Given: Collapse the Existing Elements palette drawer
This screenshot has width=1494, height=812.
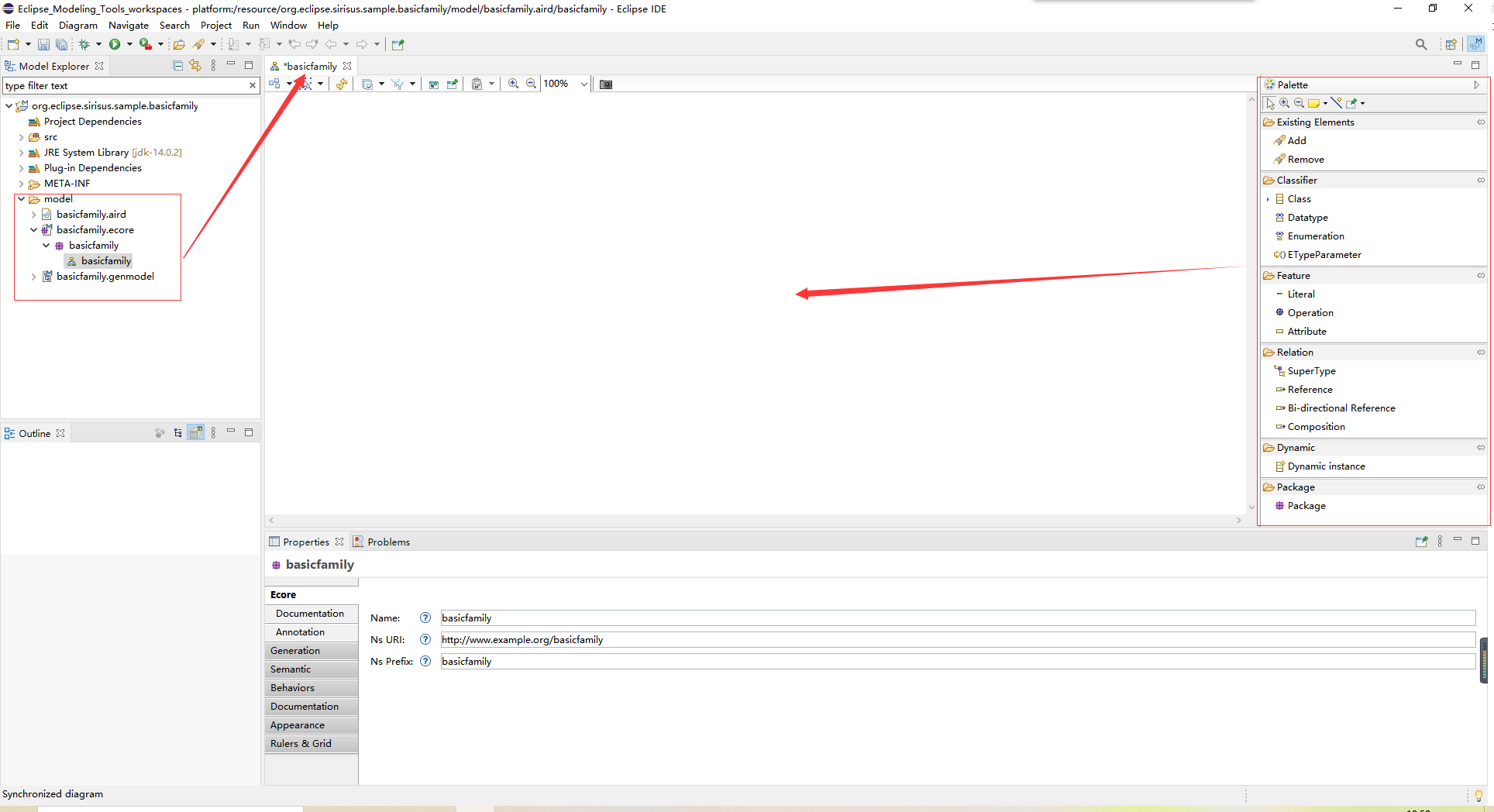Looking at the screenshot, I should click(1481, 122).
